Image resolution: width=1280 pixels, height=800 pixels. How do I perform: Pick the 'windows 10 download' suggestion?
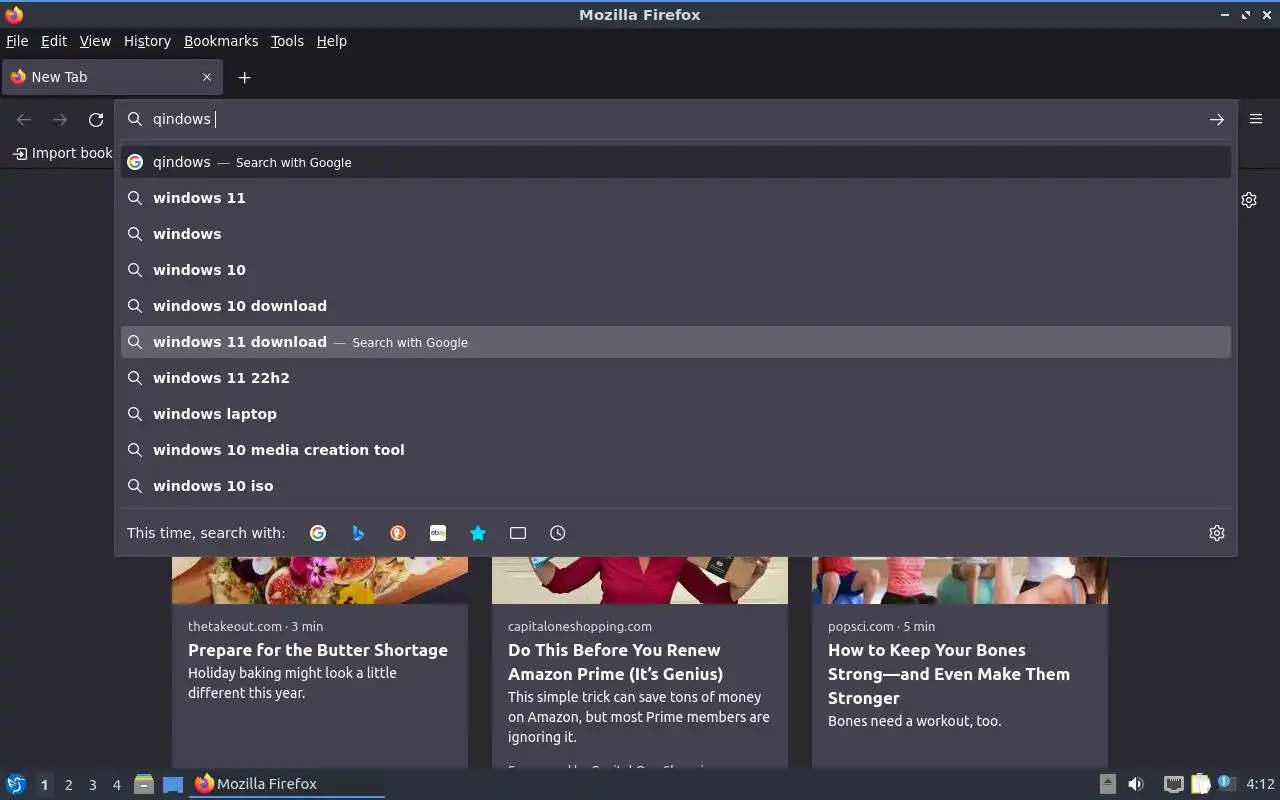tap(676, 306)
